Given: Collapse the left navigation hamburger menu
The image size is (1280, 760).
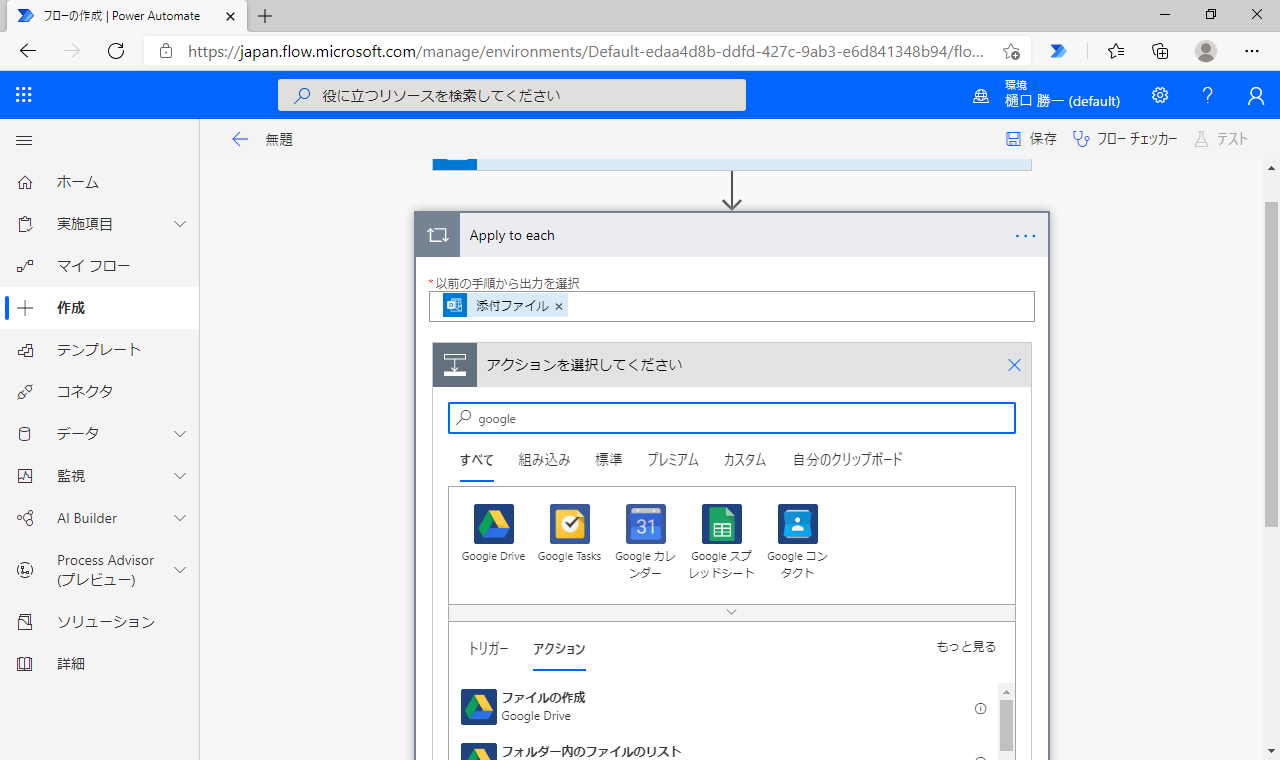Looking at the screenshot, I should (x=24, y=141).
